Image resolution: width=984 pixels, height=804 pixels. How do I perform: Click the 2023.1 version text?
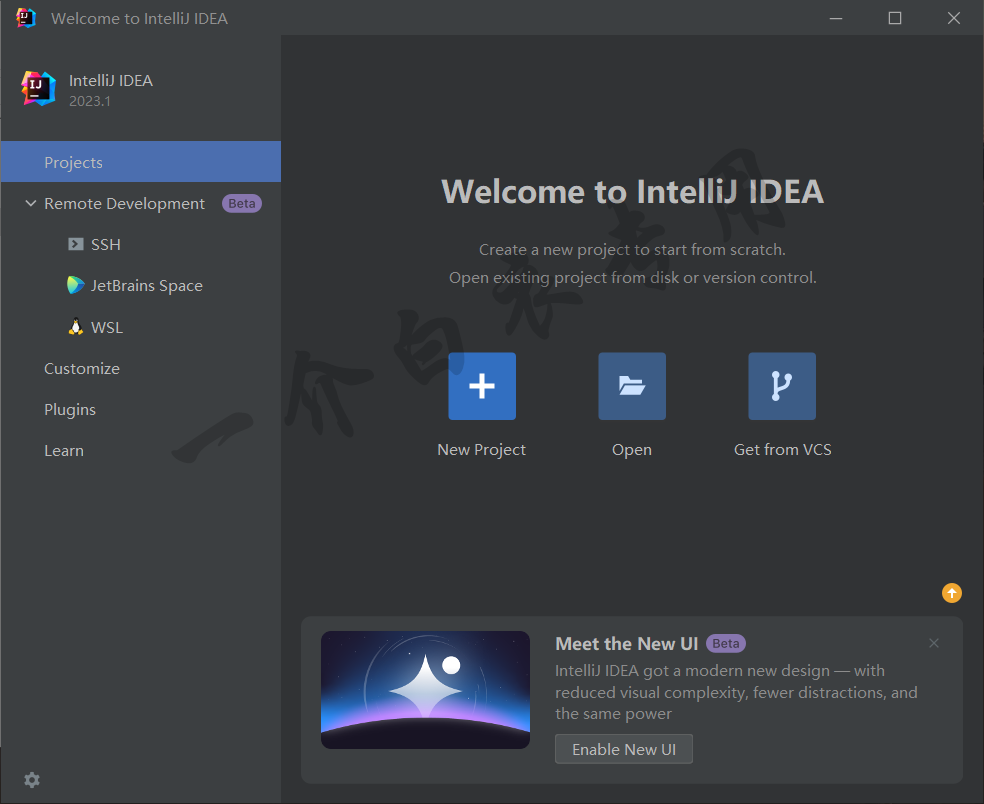tap(90, 101)
